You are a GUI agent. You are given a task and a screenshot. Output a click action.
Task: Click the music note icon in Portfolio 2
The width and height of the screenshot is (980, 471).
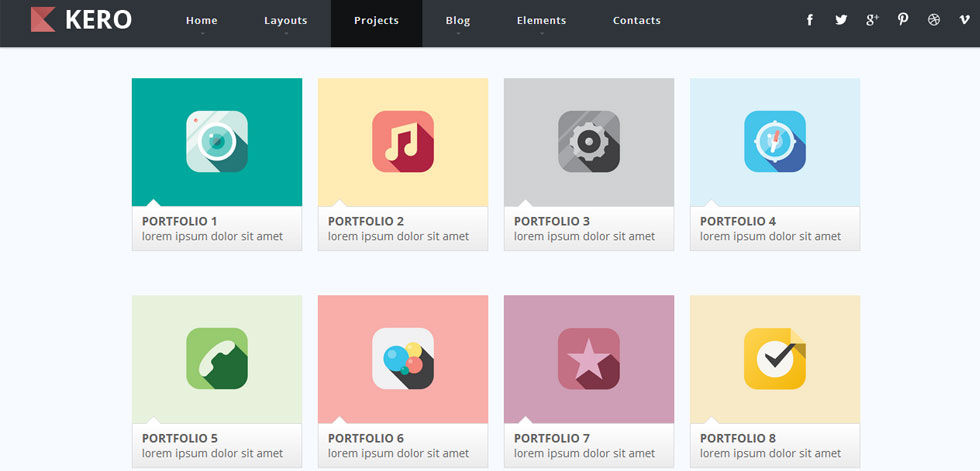tap(403, 141)
